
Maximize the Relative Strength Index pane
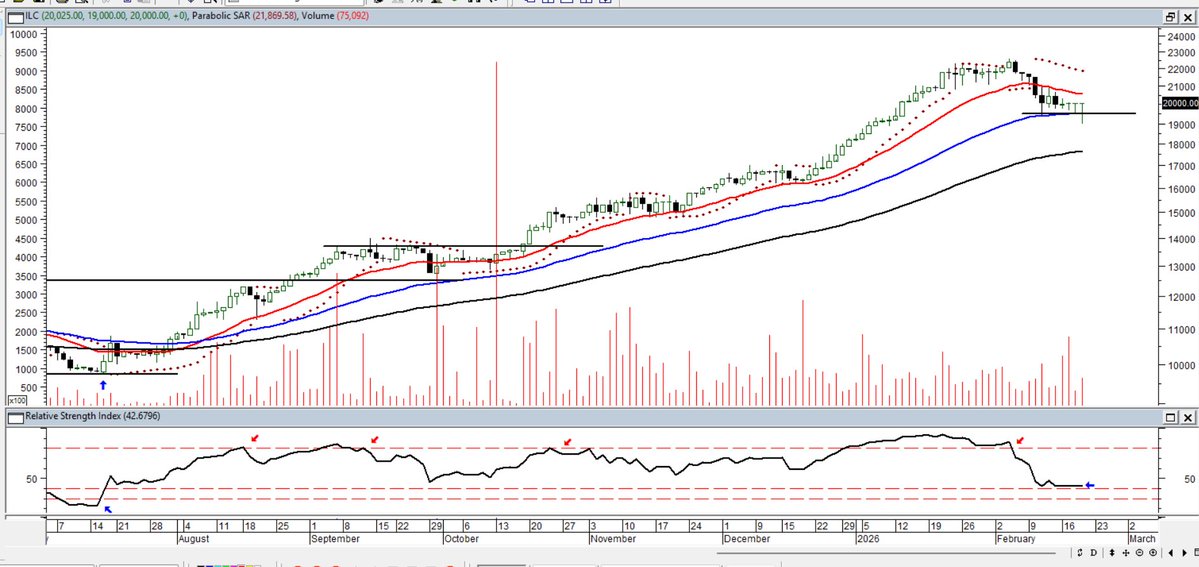1171,417
